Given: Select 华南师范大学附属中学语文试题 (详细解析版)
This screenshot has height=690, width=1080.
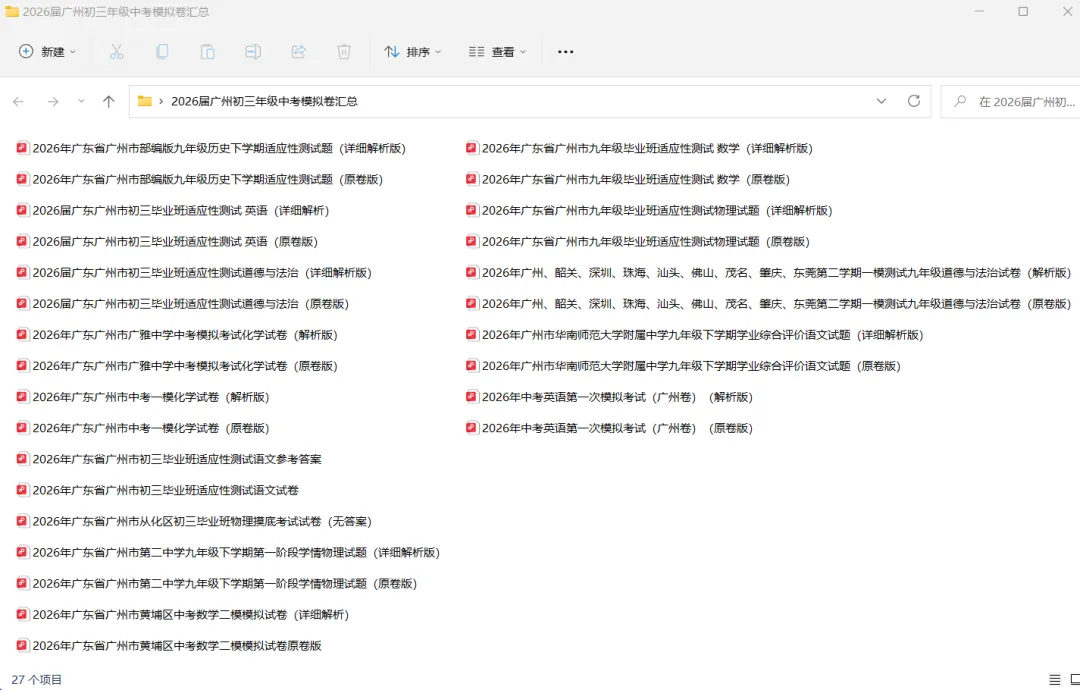Looking at the screenshot, I should (x=695, y=335).
